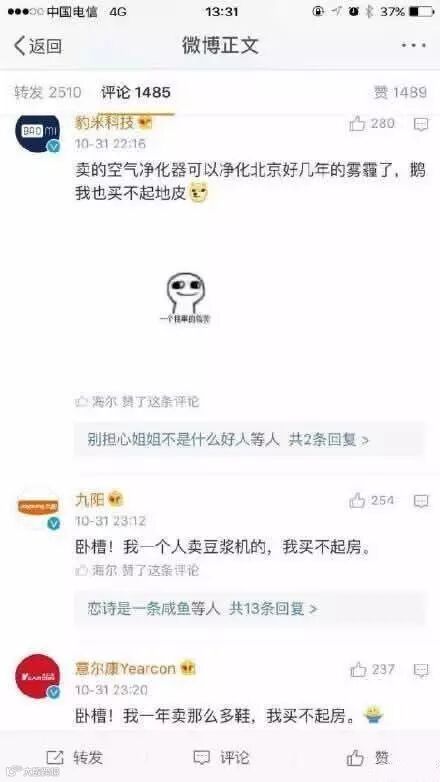Switch to the 评论 1485 tab
Image resolution: width=440 pixels, height=782 pixels.
click(x=136, y=92)
